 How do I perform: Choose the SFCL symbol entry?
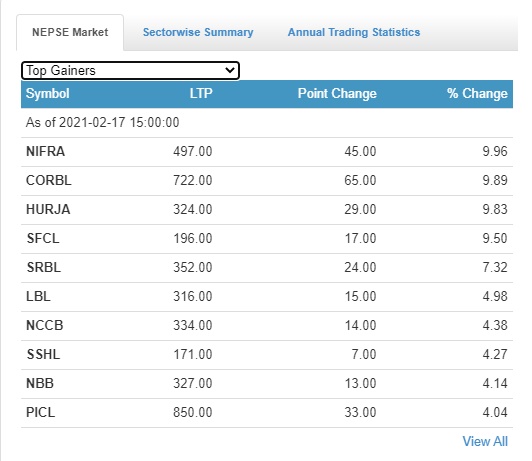pyautogui.click(x=43, y=238)
